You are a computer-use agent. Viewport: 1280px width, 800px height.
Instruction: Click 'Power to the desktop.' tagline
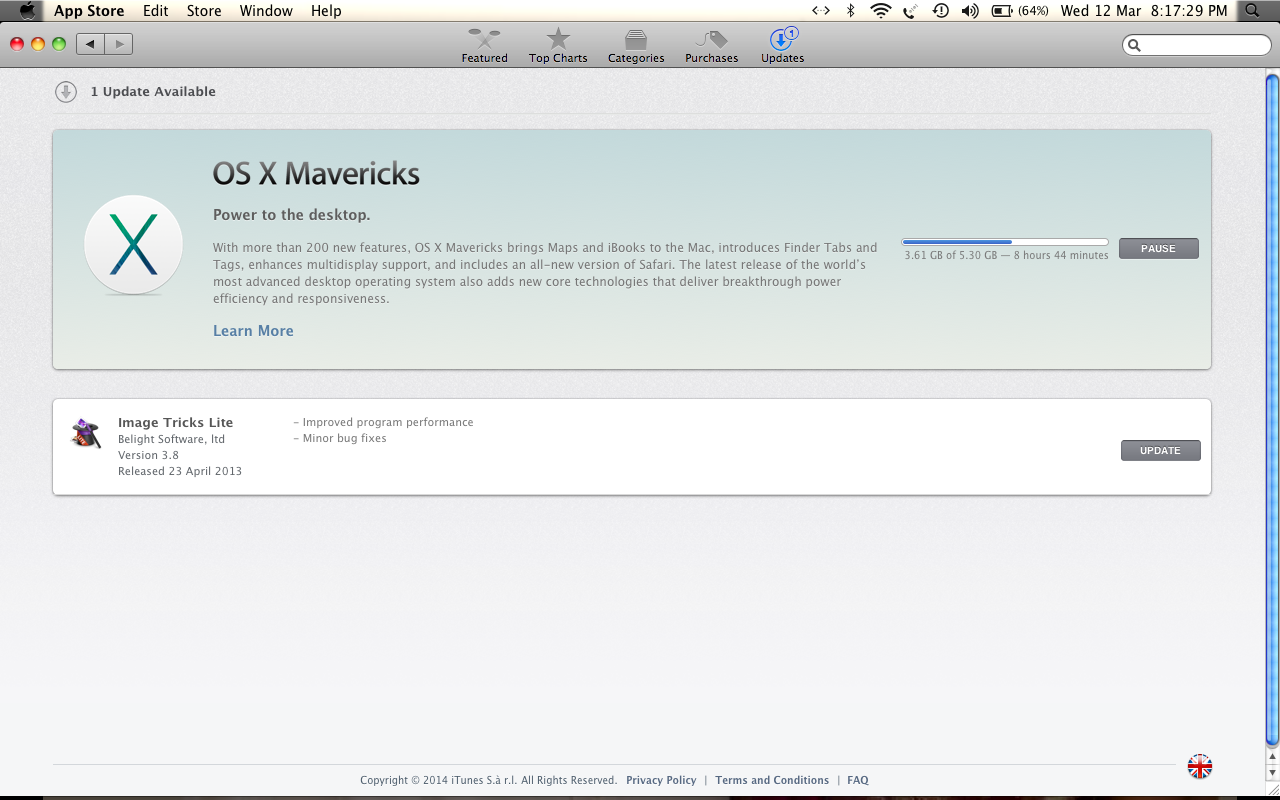(x=291, y=215)
